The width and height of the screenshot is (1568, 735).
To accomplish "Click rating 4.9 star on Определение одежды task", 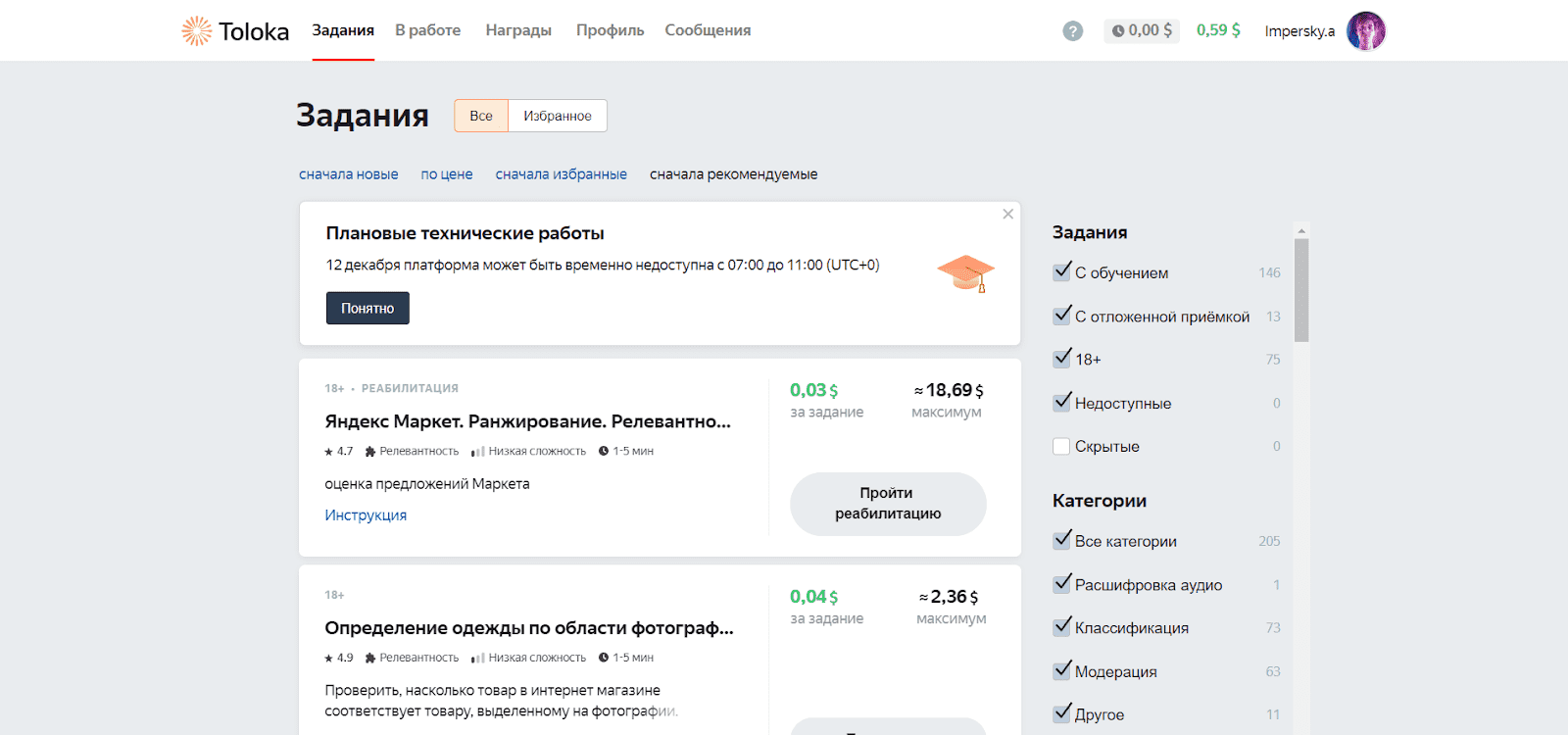I will tap(339, 659).
